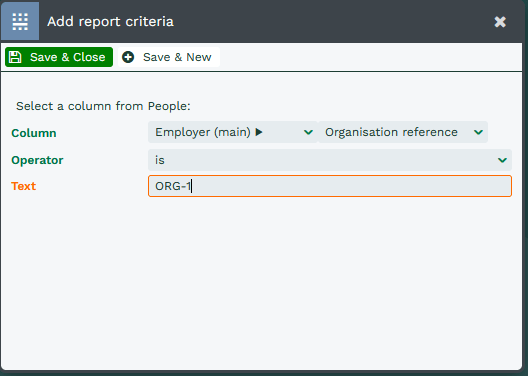Click into the Text field containing ORG-1
The height and width of the screenshot is (376, 528).
pyautogui.click(x=330, y=186)
